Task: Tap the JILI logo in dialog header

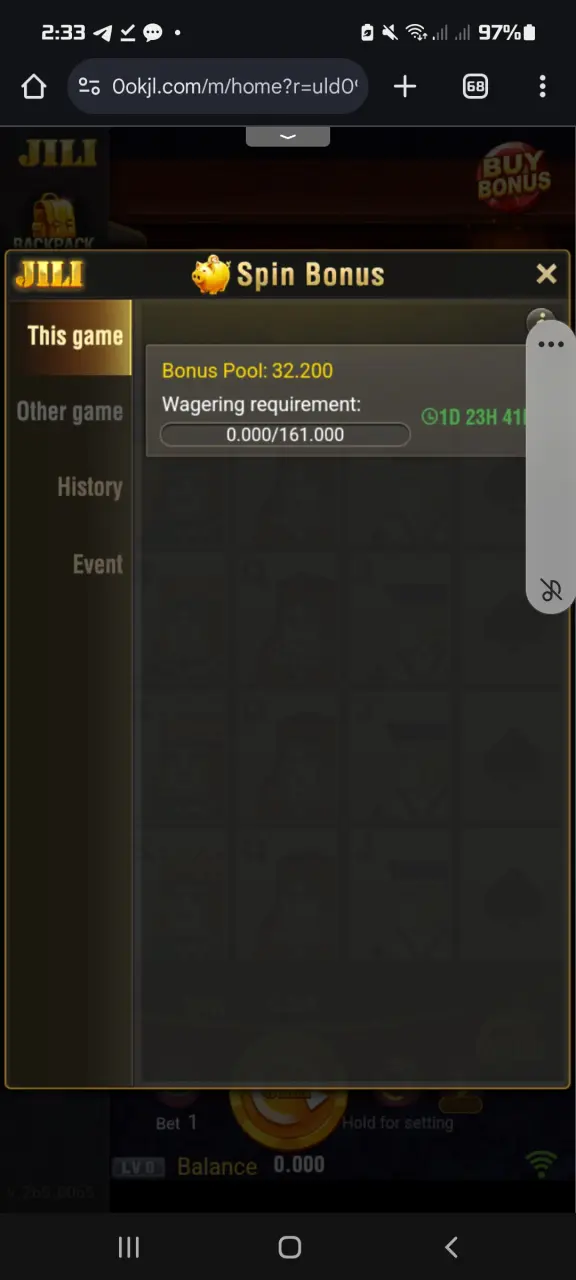Action: tap(49, 274)
